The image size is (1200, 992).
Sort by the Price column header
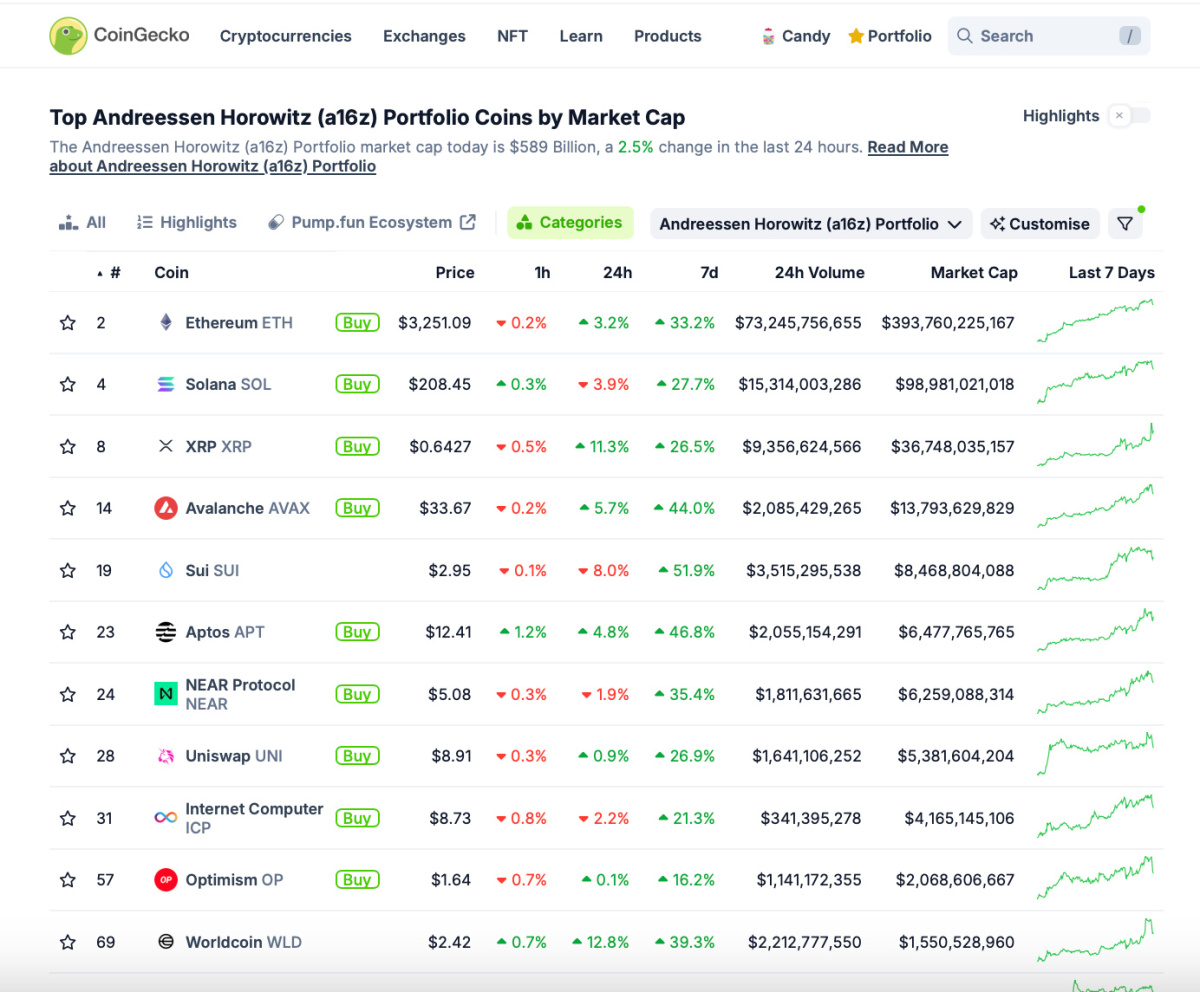pos(455,273)
